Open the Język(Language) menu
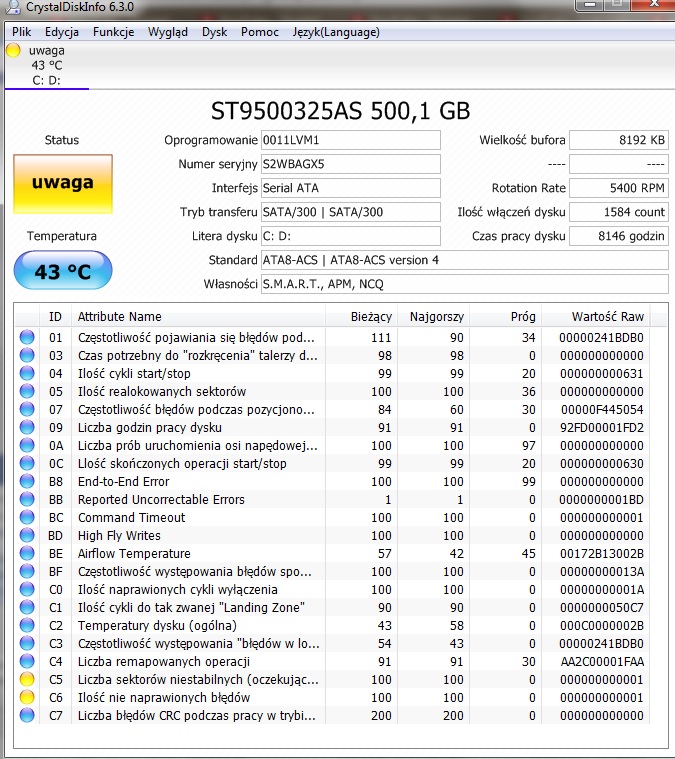The width and height of the screenshot is (675, 759). (336, 32)
